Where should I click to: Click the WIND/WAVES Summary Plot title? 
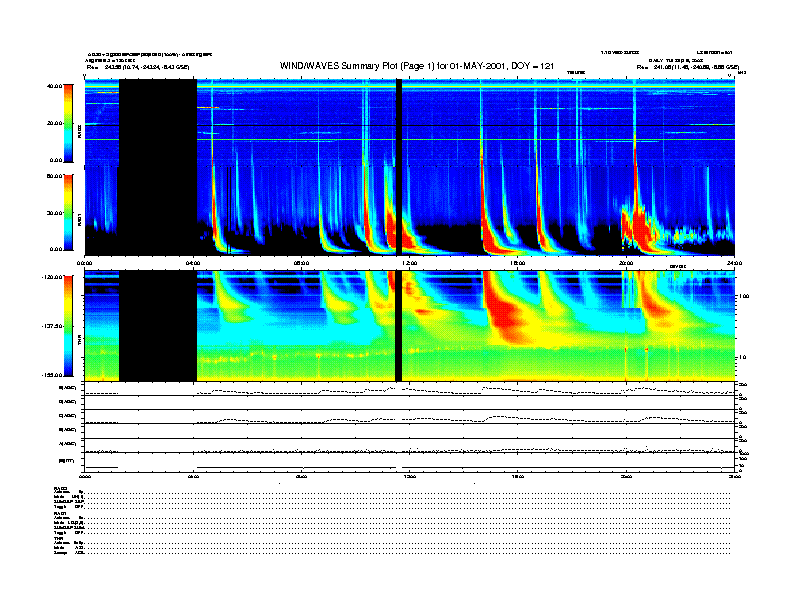(x=417, y=66)
